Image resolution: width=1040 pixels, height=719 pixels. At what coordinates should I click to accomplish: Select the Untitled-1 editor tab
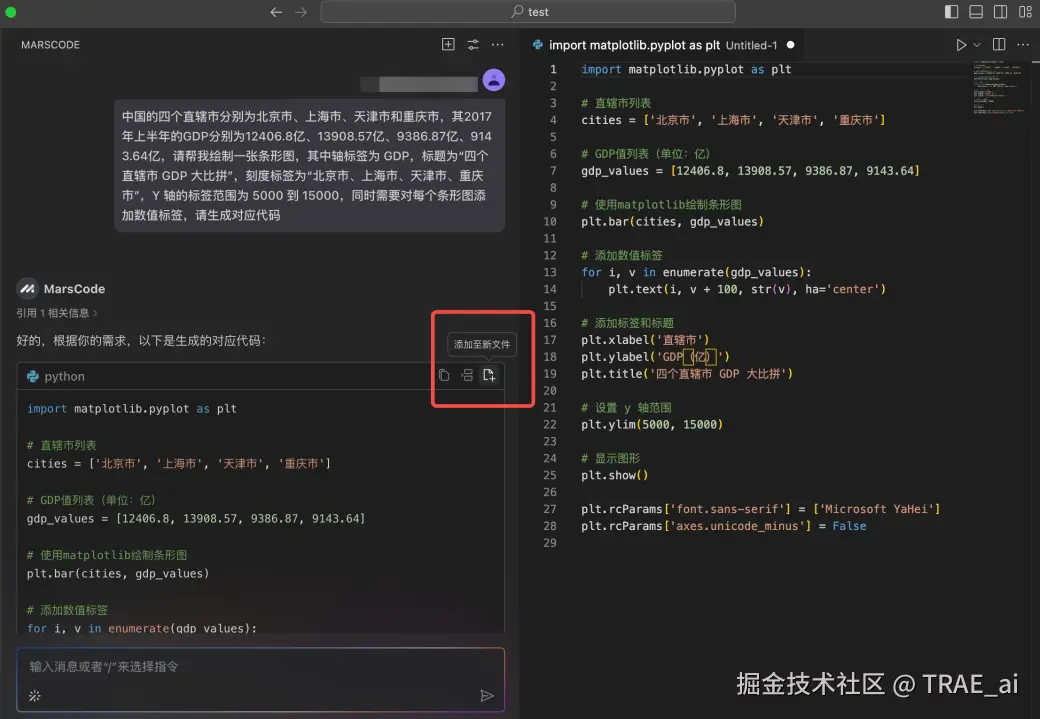660,44
